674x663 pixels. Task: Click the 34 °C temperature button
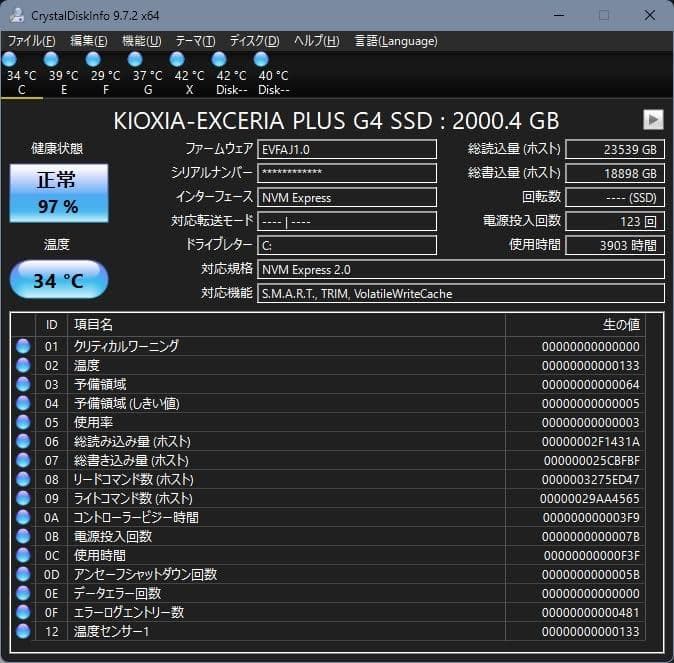click(x=59, y=279)
